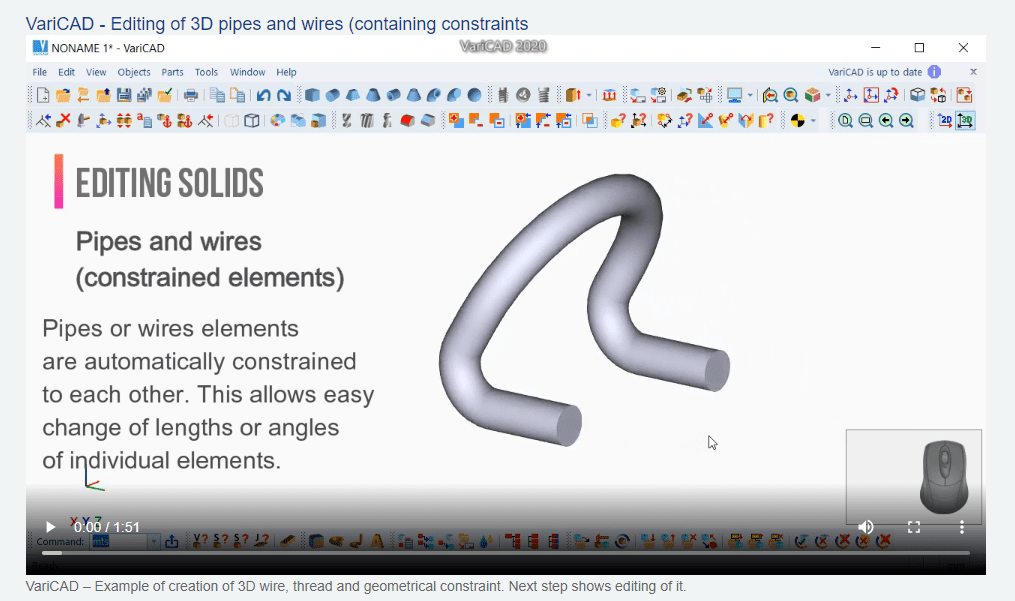
Task: Insert a cylinder solid
Action: [x=333, y=96]
